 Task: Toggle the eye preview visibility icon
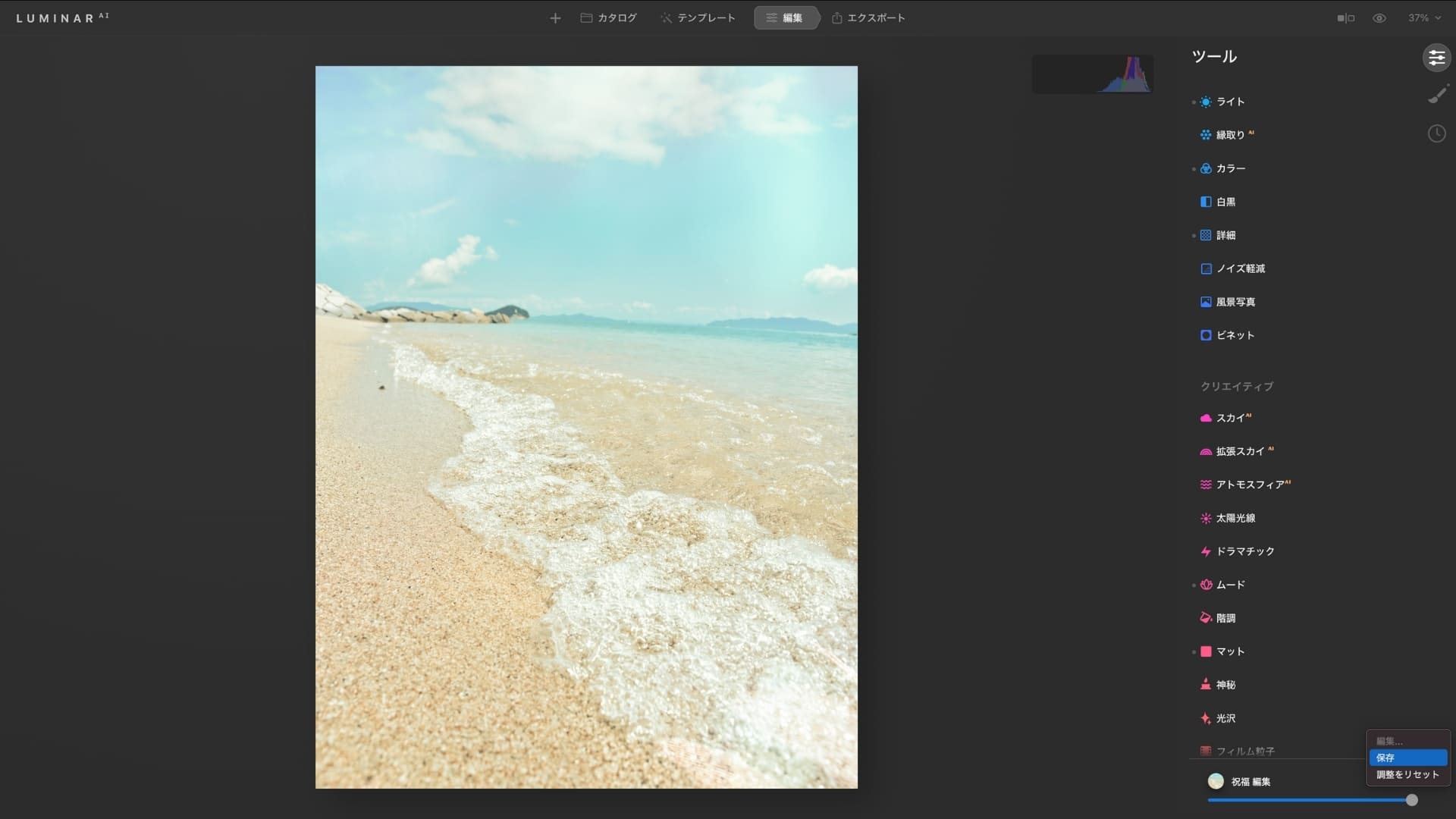[x=1379, y=18]
